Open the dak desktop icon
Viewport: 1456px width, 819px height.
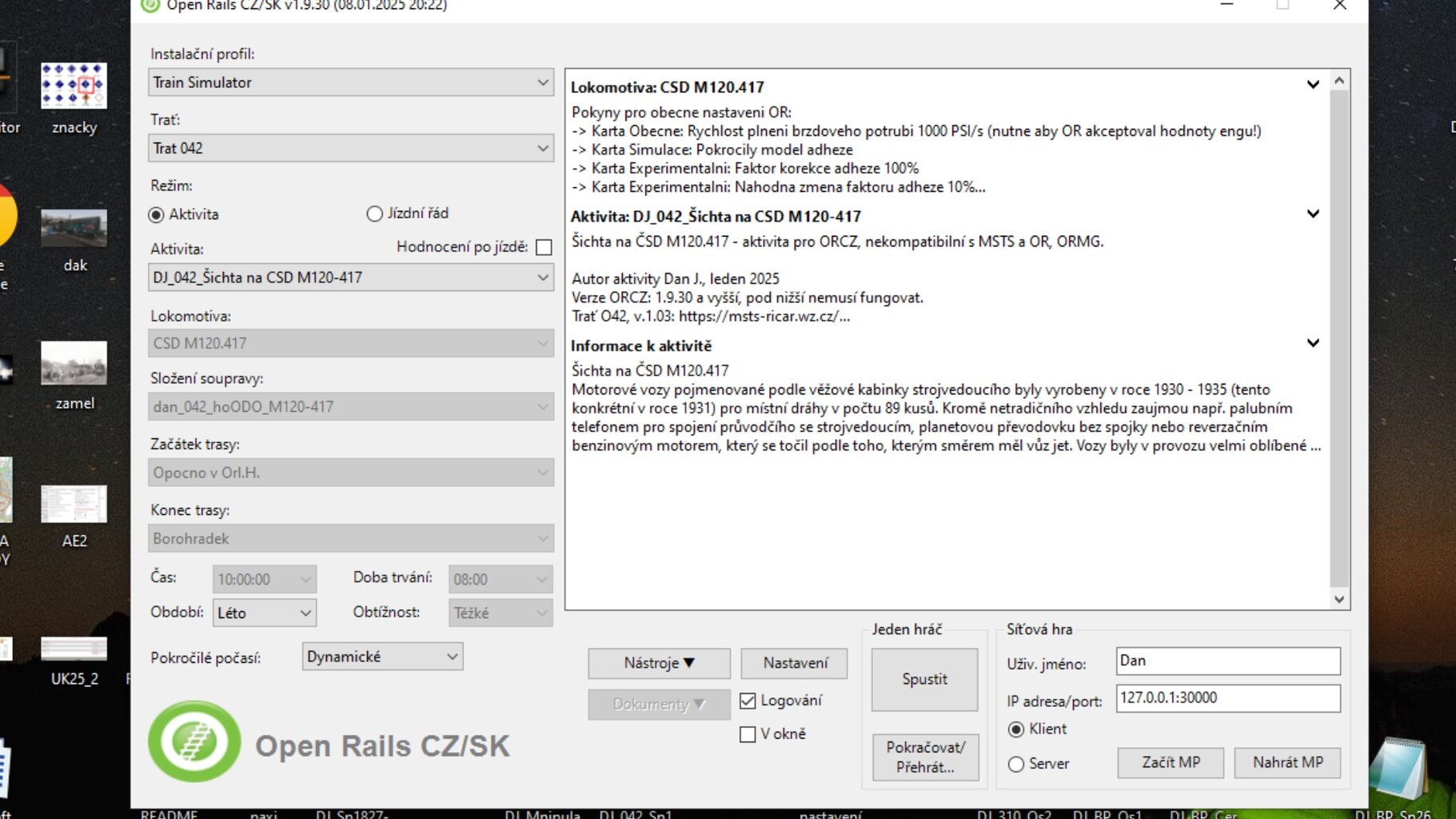coord(74,239)
